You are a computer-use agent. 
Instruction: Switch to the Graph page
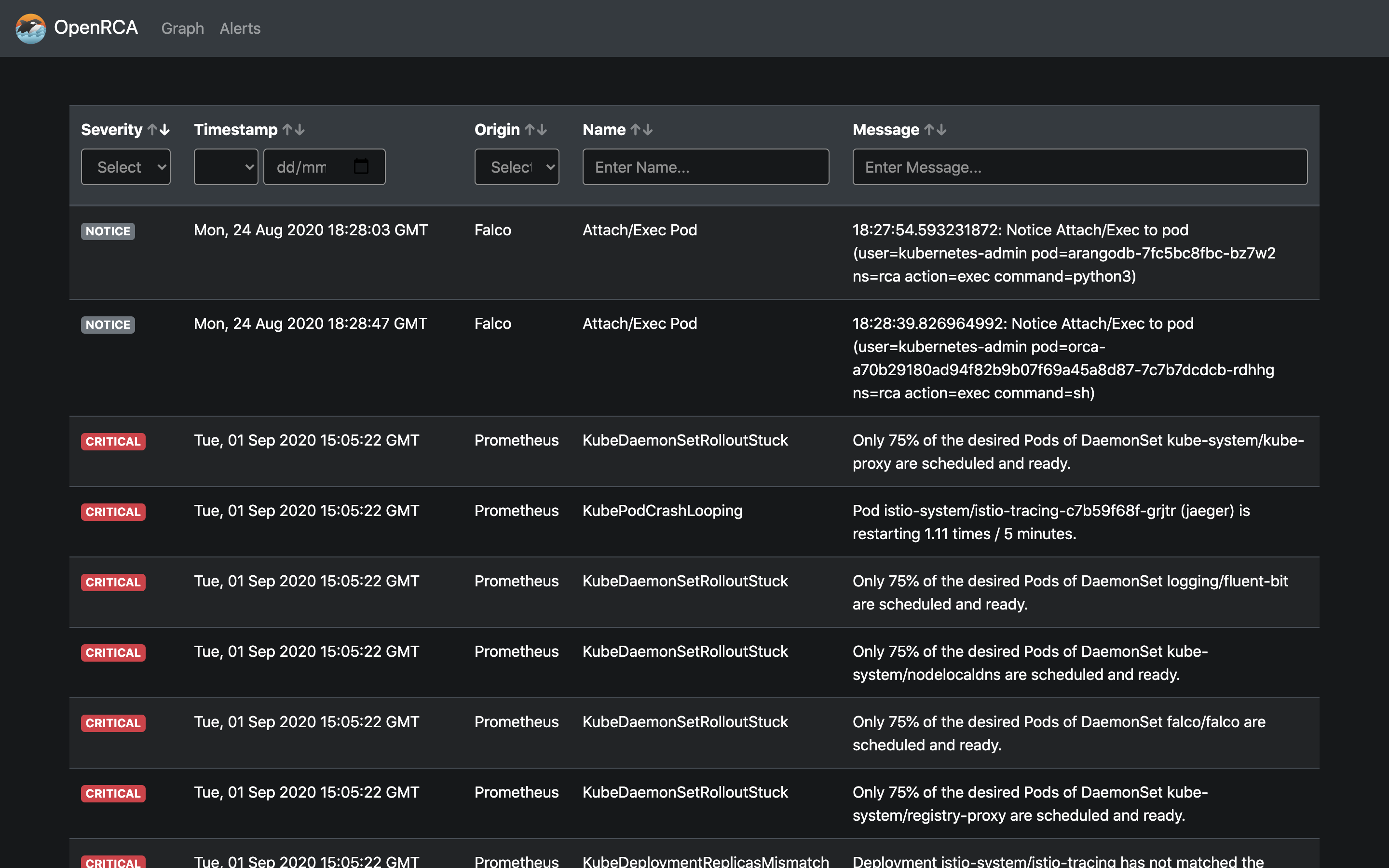tap(182, 28)
